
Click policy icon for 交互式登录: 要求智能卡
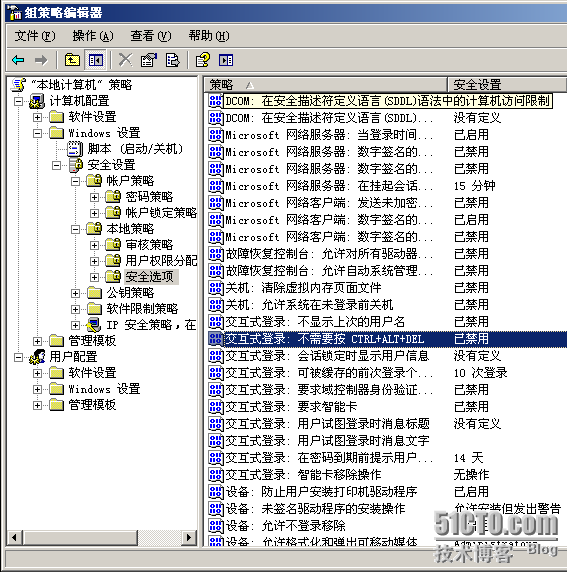[216, 407]
